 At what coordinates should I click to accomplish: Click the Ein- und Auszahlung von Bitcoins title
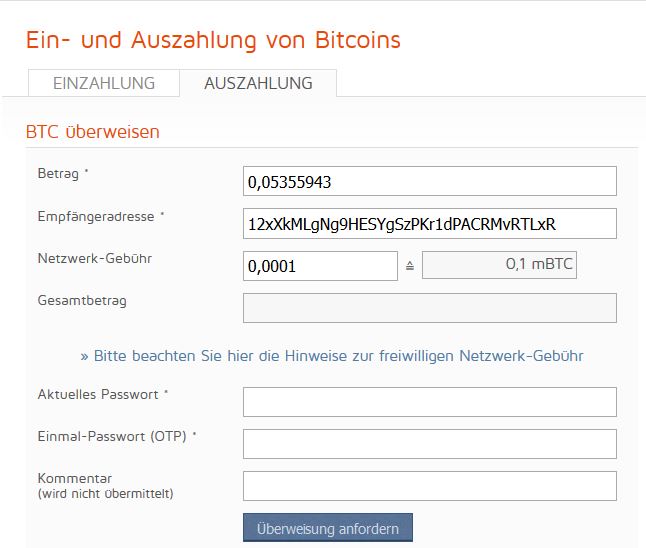213,40
